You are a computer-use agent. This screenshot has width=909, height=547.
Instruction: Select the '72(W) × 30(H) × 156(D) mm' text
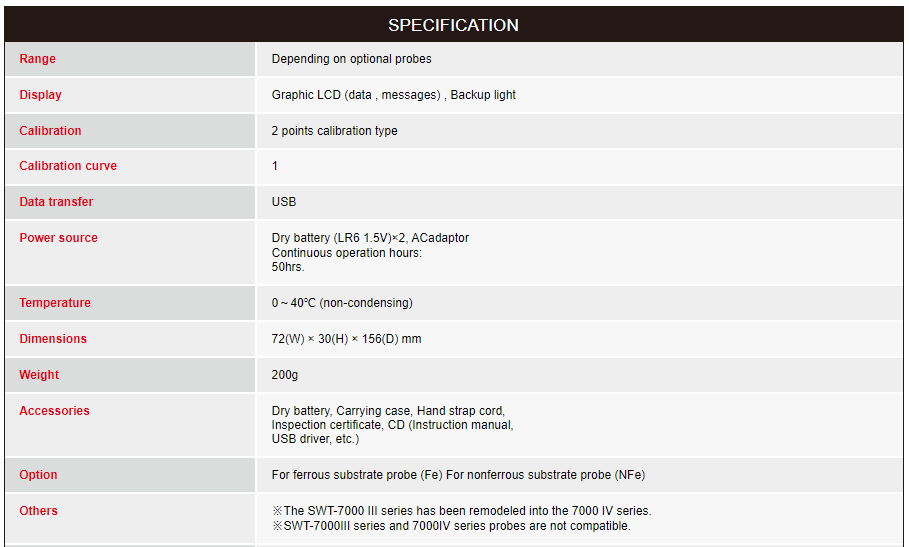(346, 339)
